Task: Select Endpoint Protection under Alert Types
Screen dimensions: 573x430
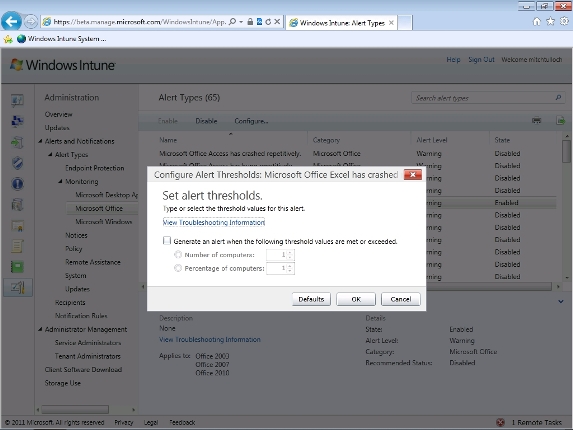Action: click(95, 168)
